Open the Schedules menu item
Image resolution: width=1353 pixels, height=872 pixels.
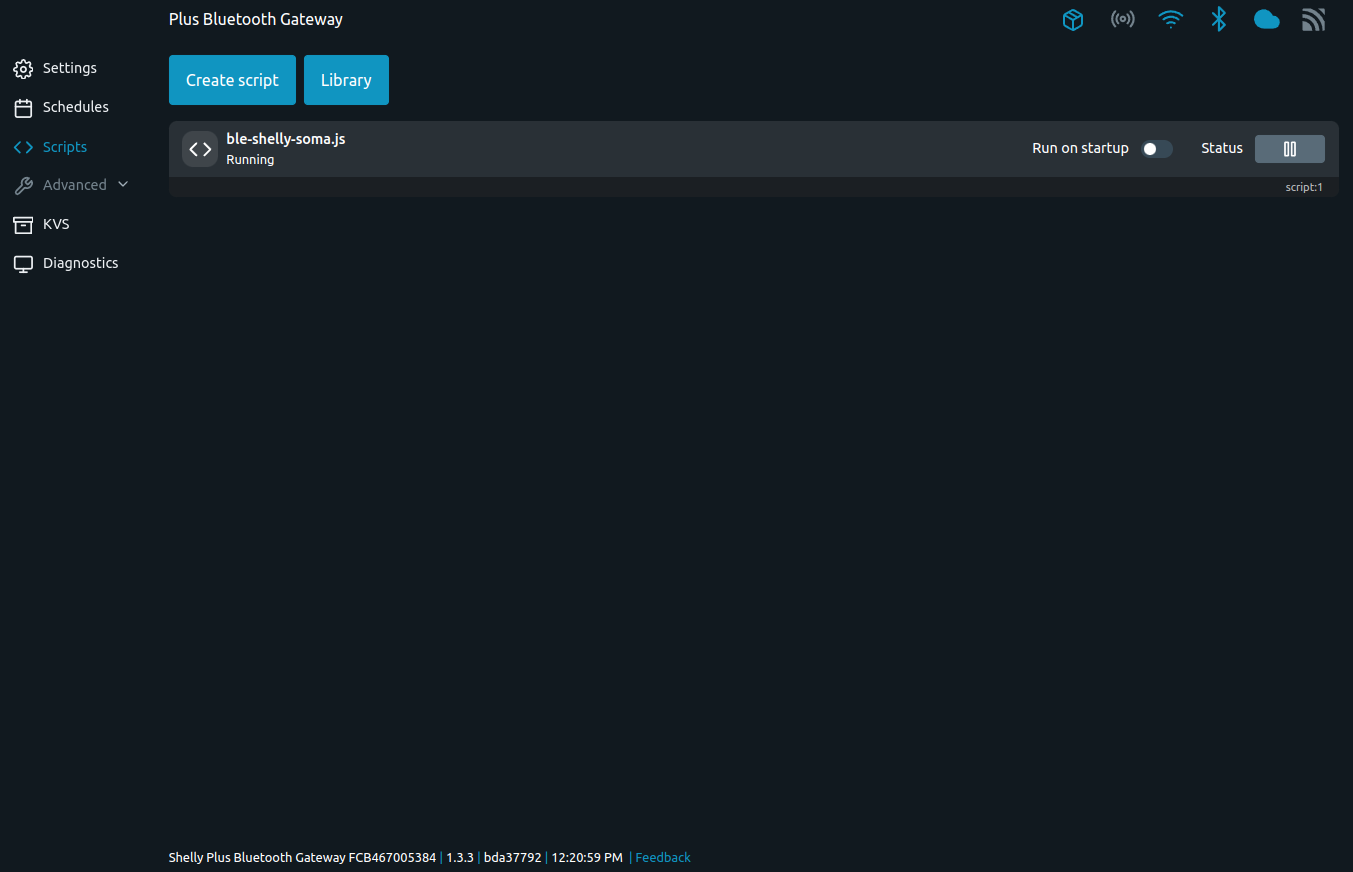tap(76, 107)
